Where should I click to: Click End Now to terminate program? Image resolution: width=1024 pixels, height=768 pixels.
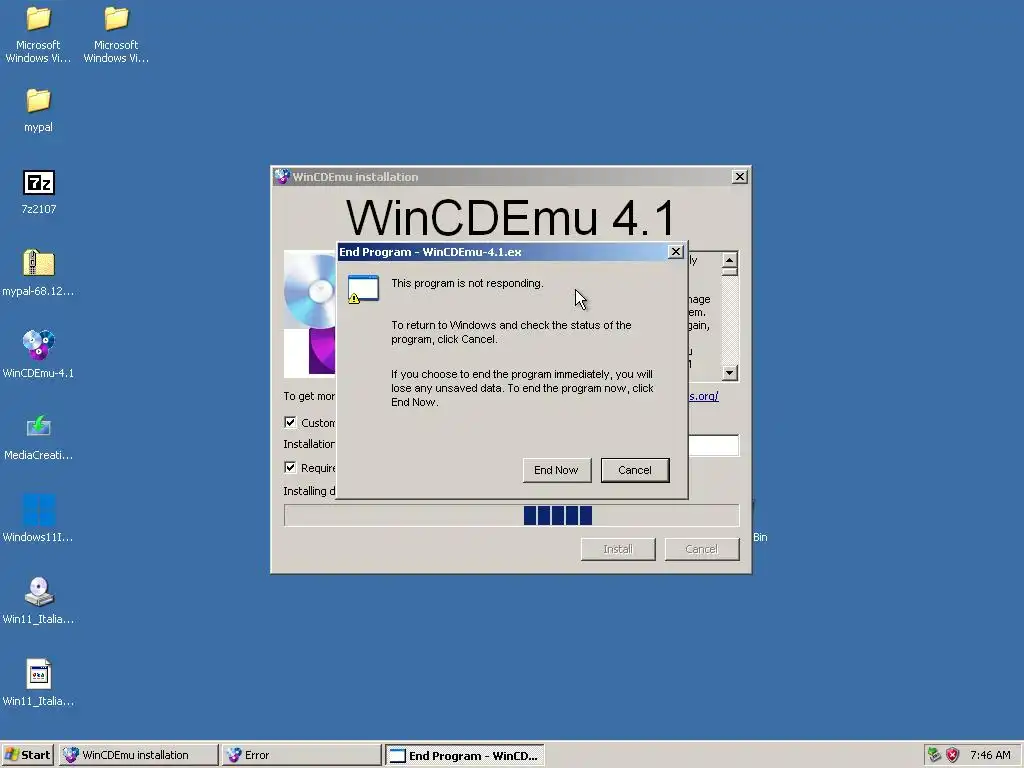click(556, 470)
